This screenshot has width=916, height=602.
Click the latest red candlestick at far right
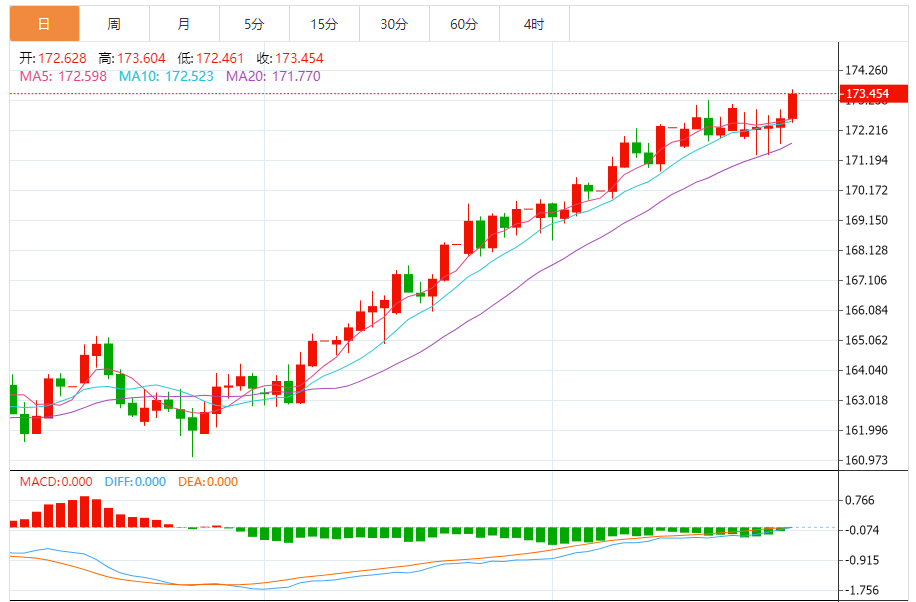coord(793,106)
